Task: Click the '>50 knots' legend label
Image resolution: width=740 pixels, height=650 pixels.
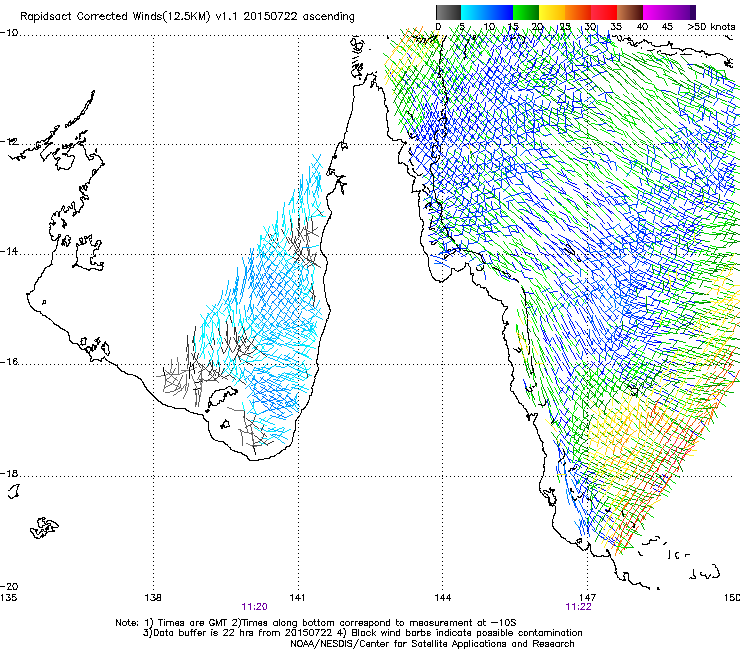Action: point(711,27)
